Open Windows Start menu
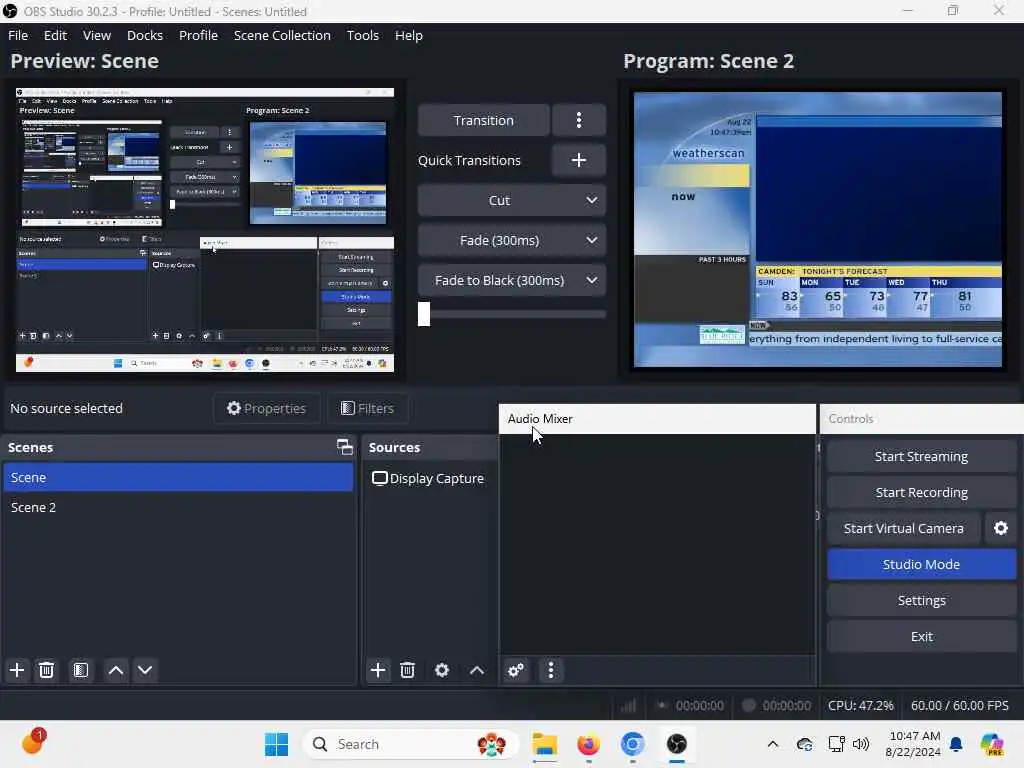This screenshot has width=1024, height=768. point(276,744)
